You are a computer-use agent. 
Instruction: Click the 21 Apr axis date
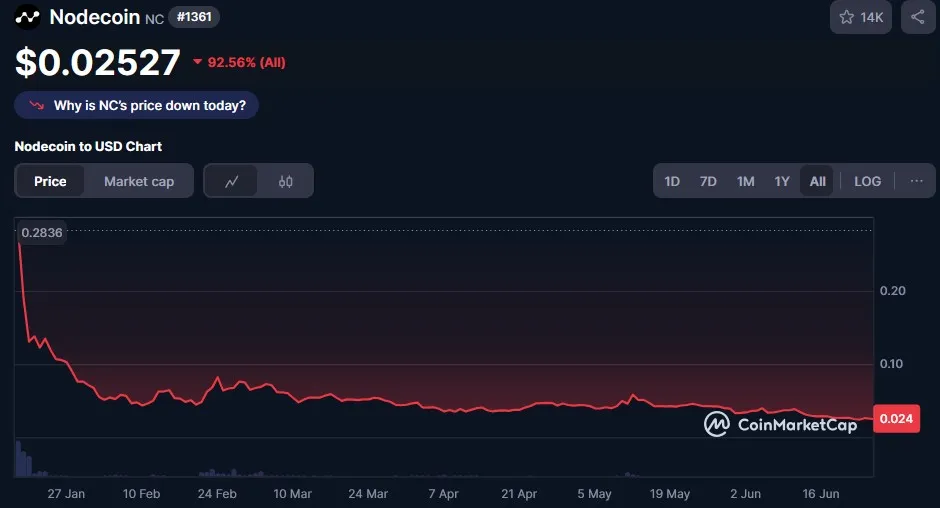click(519, 494)
